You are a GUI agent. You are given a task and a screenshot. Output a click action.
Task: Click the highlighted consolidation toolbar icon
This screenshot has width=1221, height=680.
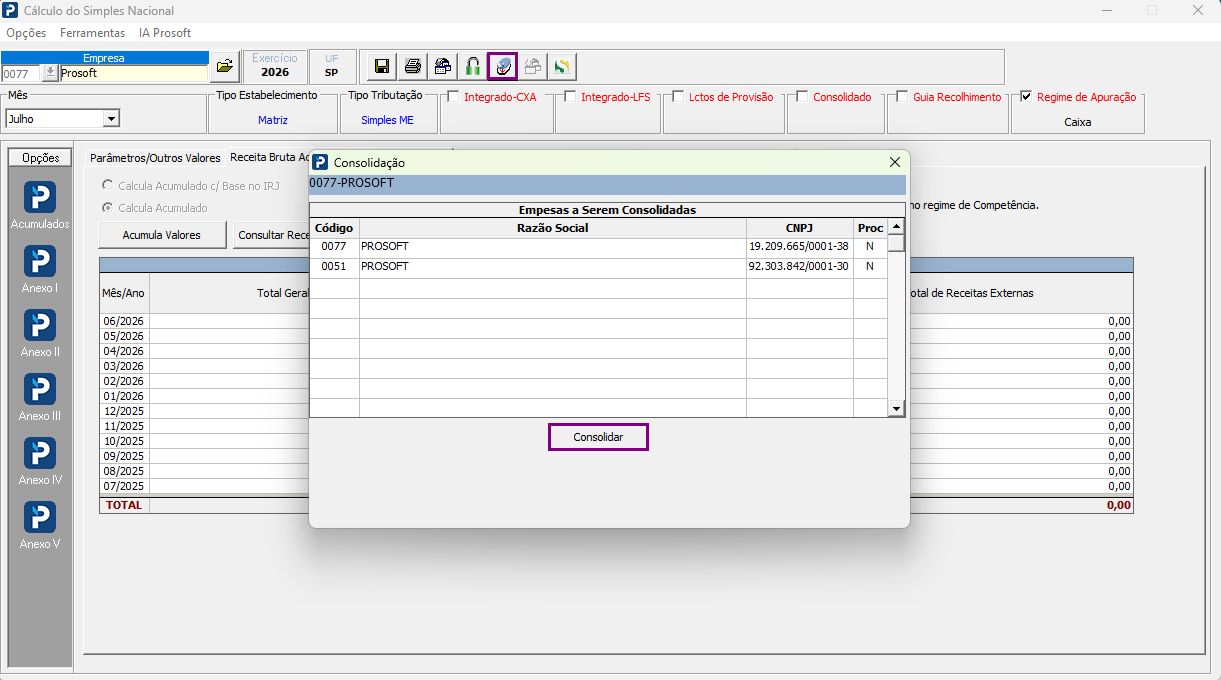502,67
